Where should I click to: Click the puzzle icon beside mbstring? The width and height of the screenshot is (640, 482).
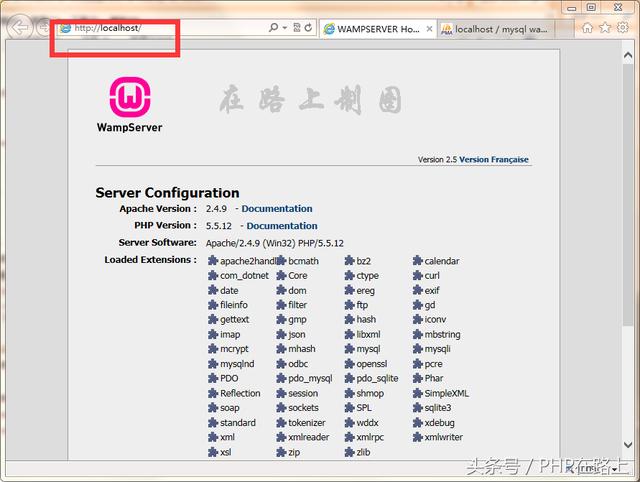(418, 334)
